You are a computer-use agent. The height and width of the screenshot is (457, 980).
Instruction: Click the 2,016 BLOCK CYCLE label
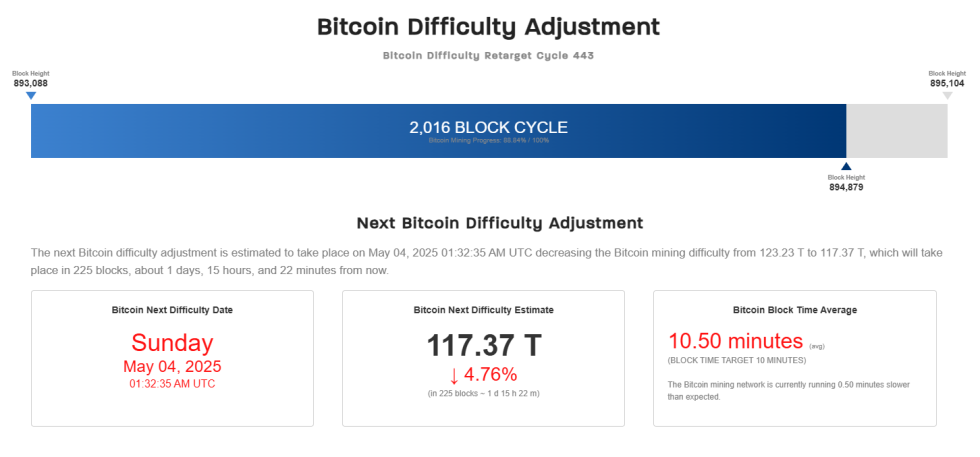pos(488,127)
